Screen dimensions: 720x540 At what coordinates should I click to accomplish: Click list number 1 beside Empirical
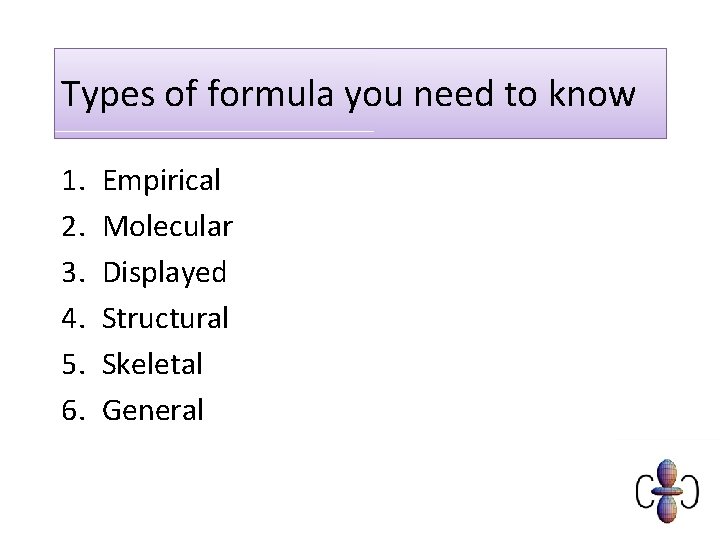point(70,181)
